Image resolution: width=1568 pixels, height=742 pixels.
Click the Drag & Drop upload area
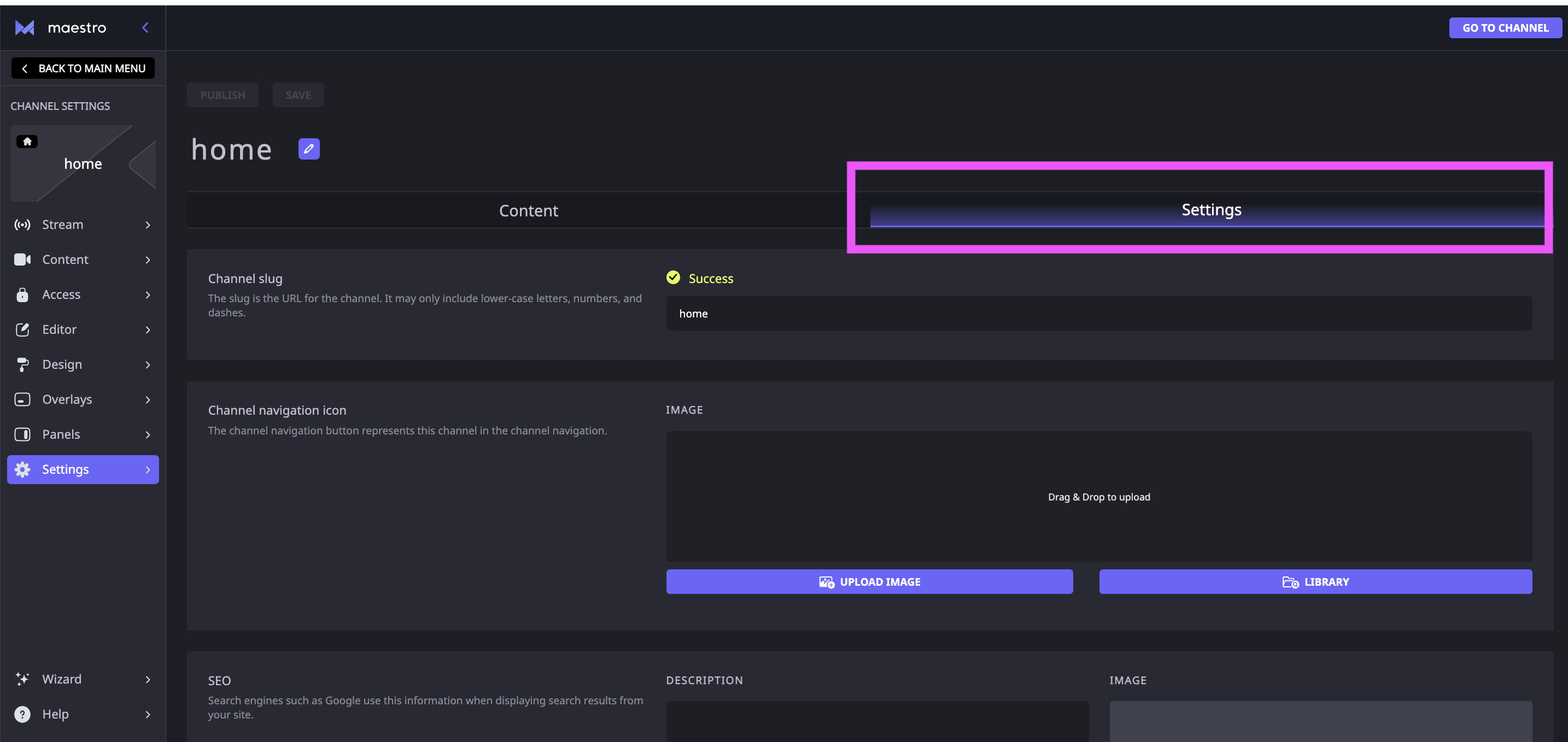pyautogui.click(x=1099, y=497)
